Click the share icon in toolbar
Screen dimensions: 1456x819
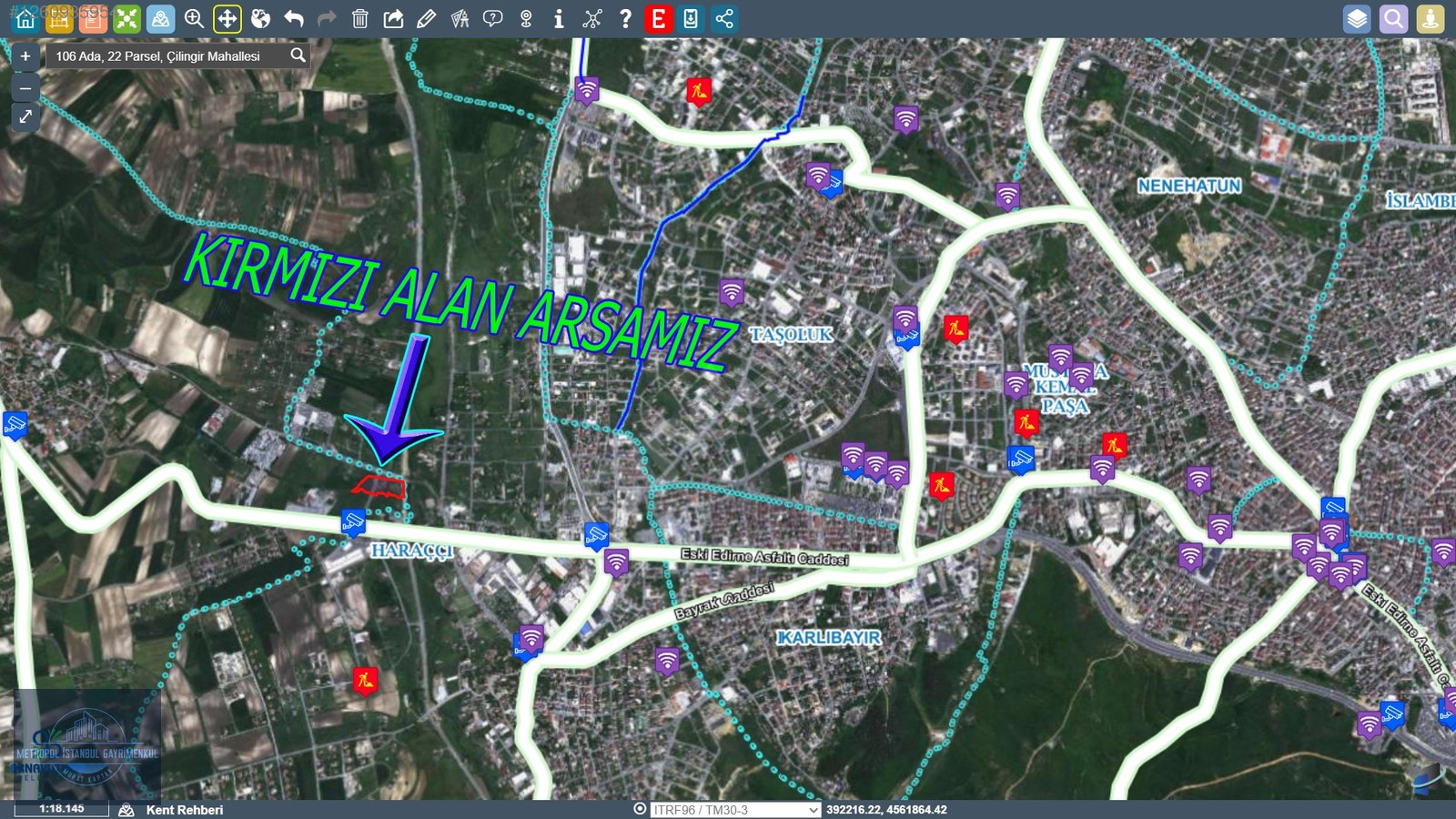point(724,19)
